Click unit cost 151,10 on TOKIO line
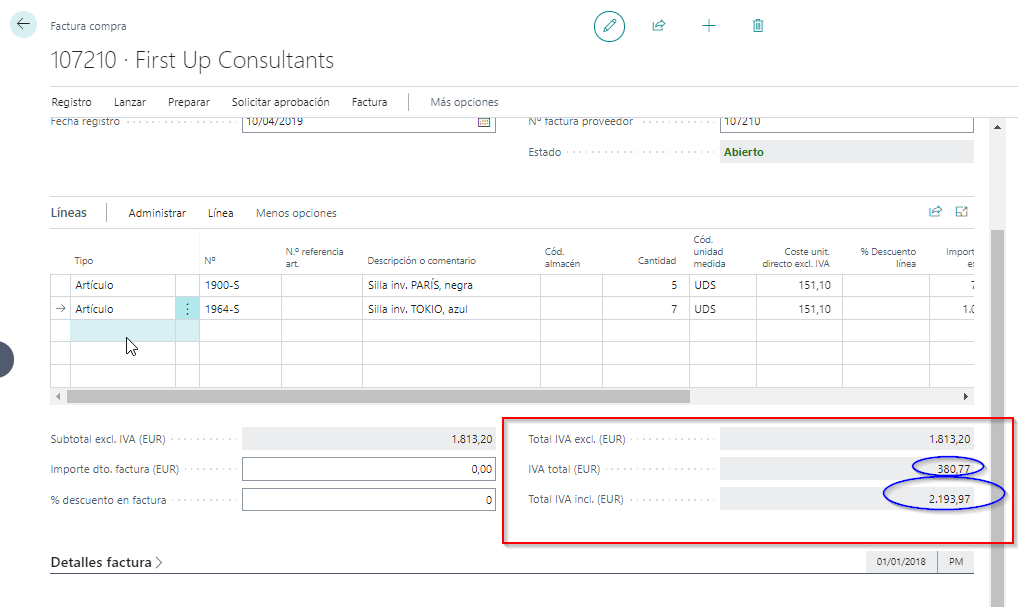Image resolution: width=1018 pixels, height=607 pixels. point(814,309)
